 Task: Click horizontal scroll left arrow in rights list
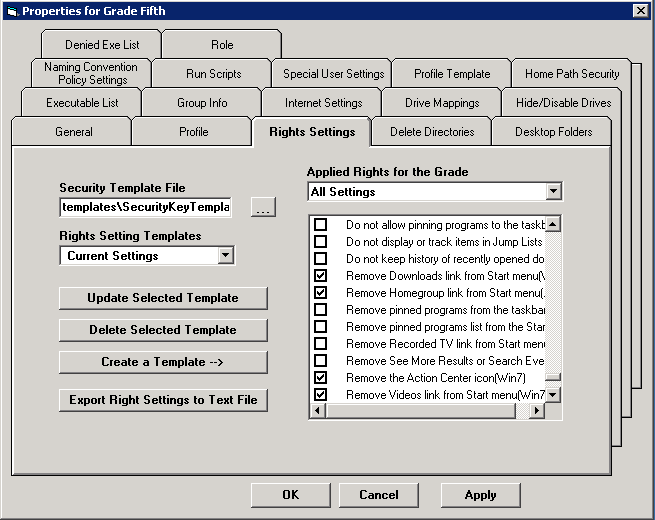[x=316, y=411]
